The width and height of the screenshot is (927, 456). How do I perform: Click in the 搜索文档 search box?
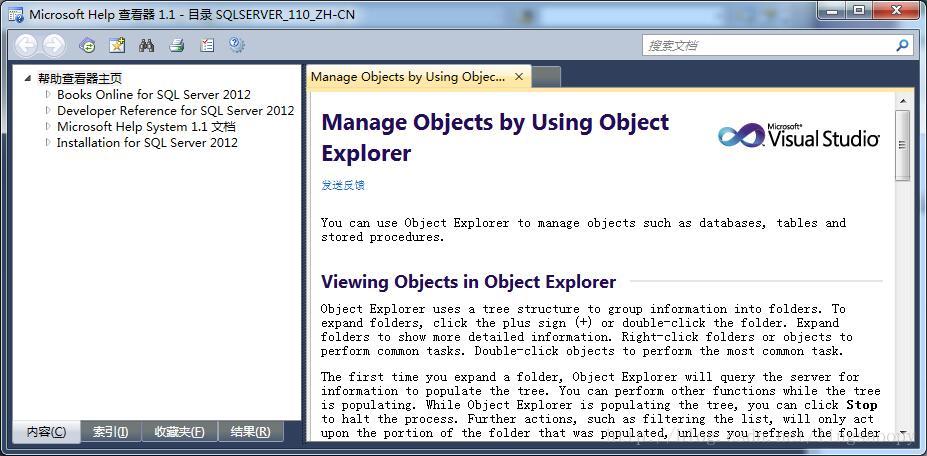(x=768, y=45)
